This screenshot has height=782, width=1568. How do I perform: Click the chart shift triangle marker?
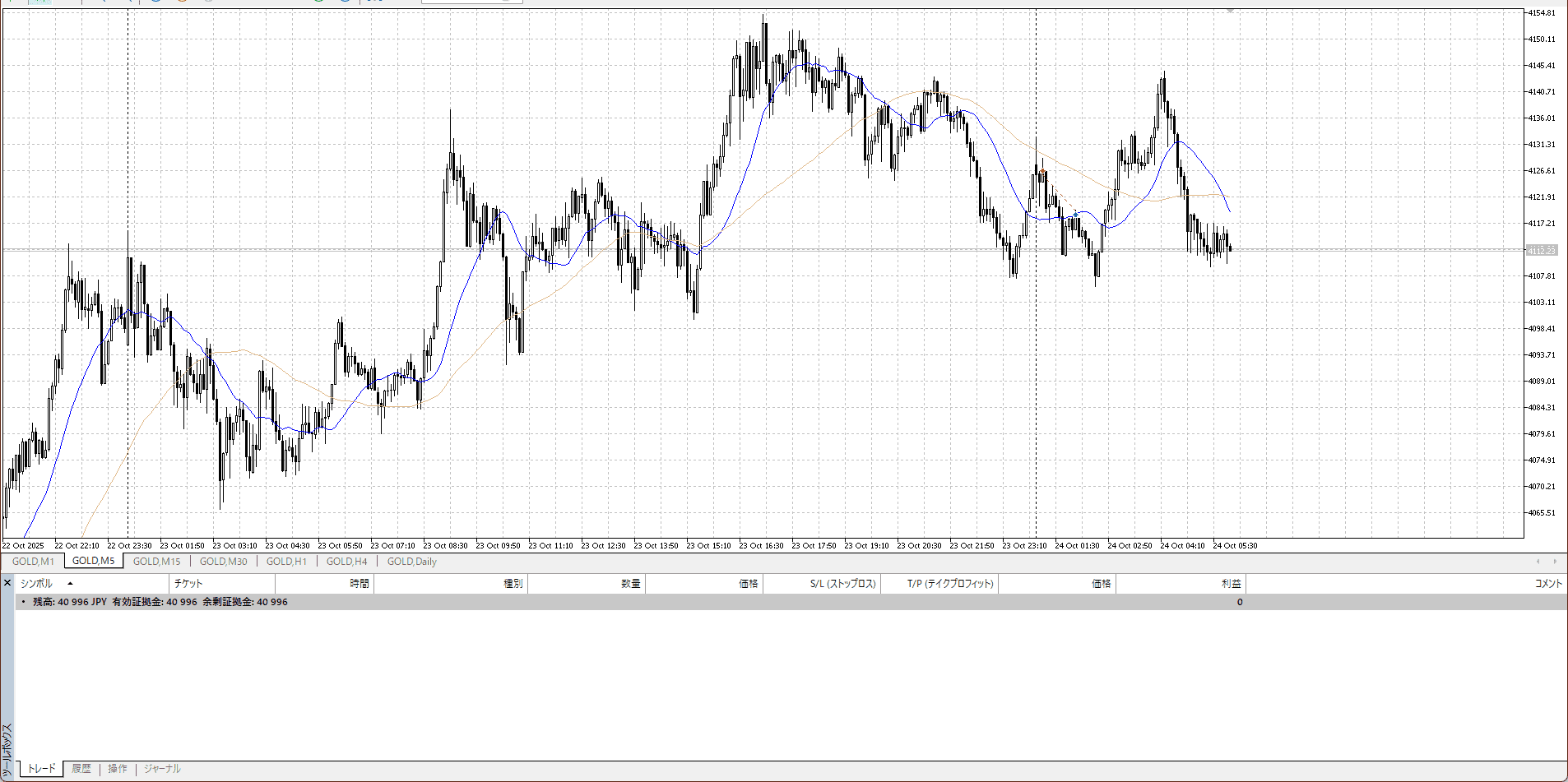(1231, 11)
